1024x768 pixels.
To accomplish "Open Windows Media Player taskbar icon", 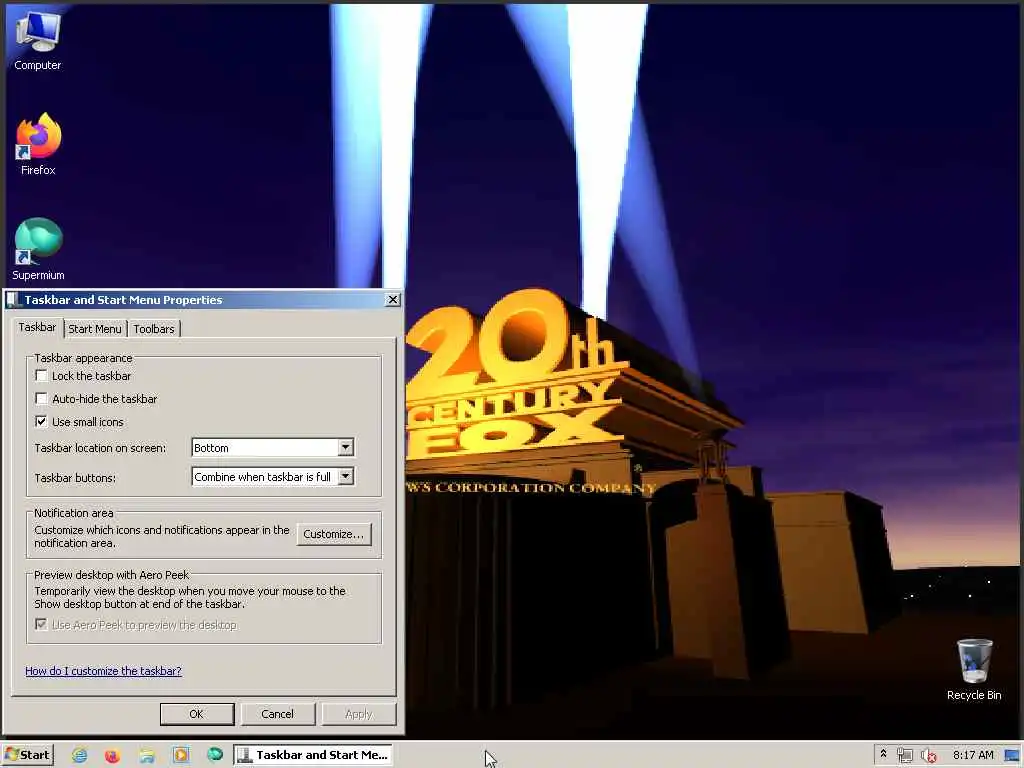I will point(181,755).
